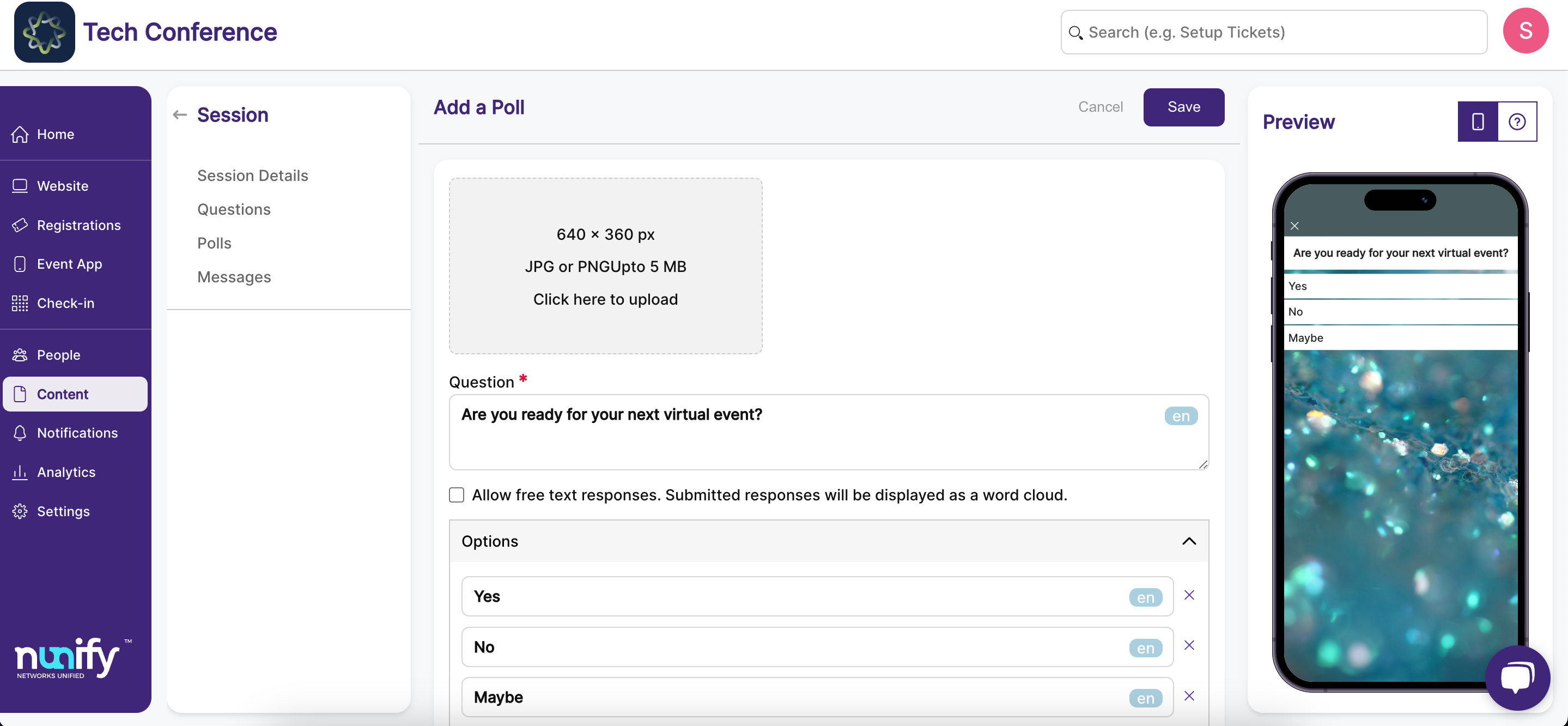1568x726 pixels.
Task: Remove the Maybe option
Action: click(1189, 695)
